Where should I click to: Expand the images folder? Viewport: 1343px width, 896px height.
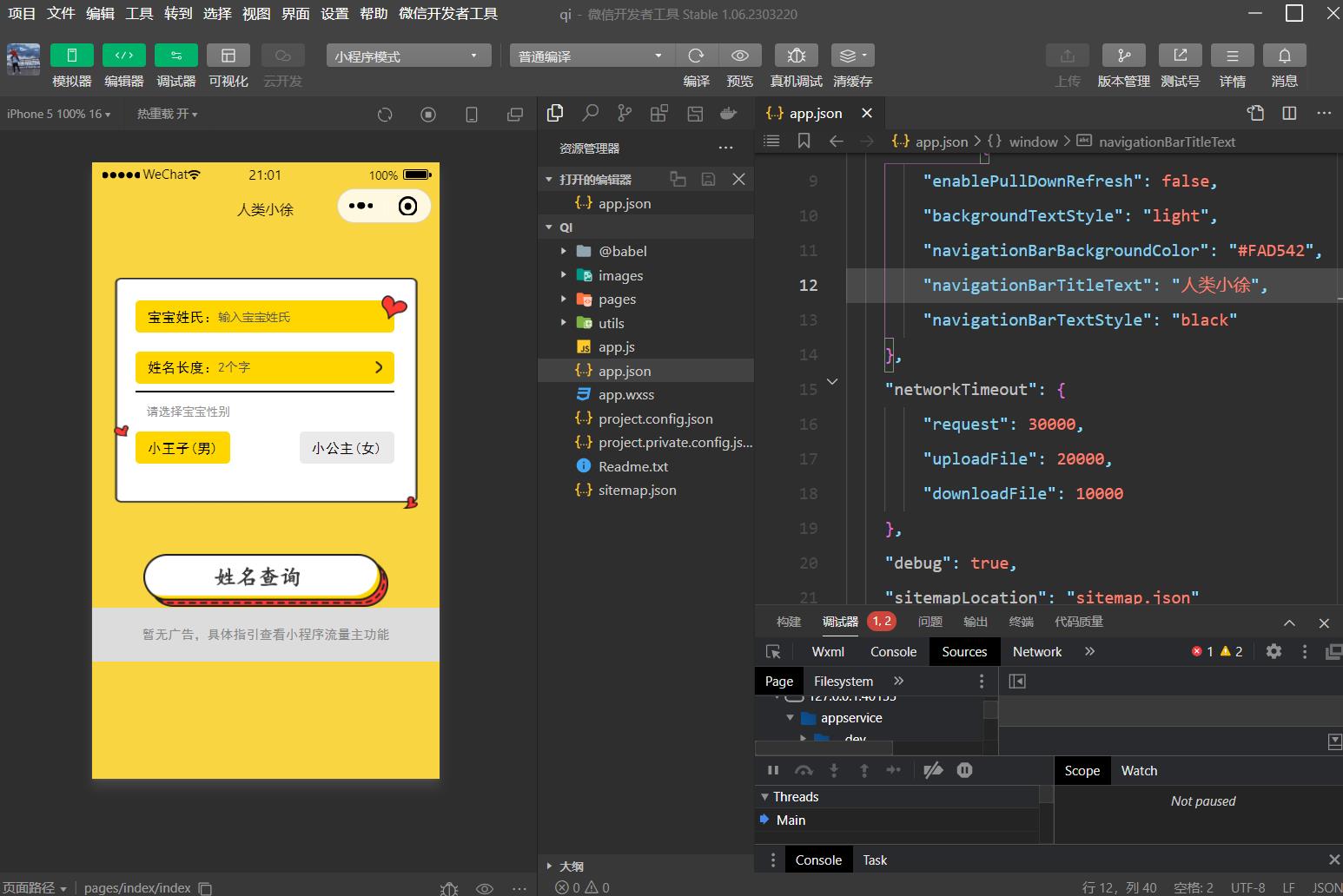click(x=564, y=275)
